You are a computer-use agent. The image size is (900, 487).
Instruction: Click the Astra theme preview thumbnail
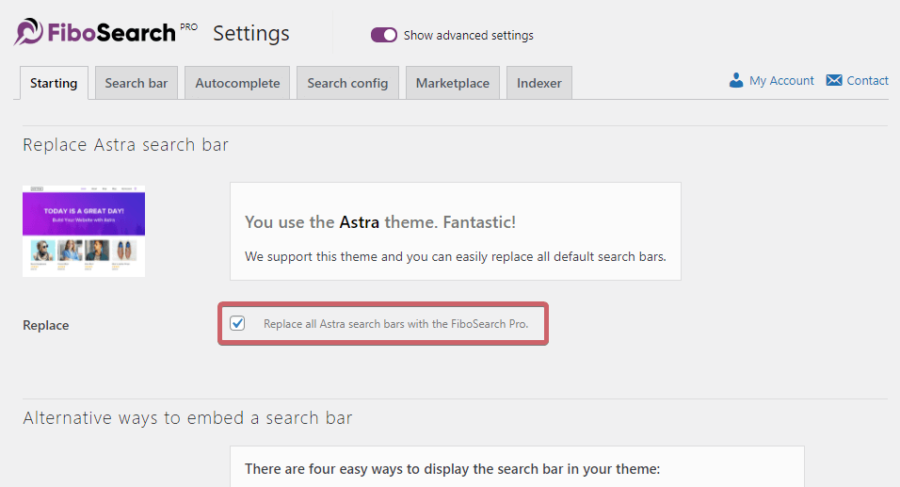[x=84, y=231]
